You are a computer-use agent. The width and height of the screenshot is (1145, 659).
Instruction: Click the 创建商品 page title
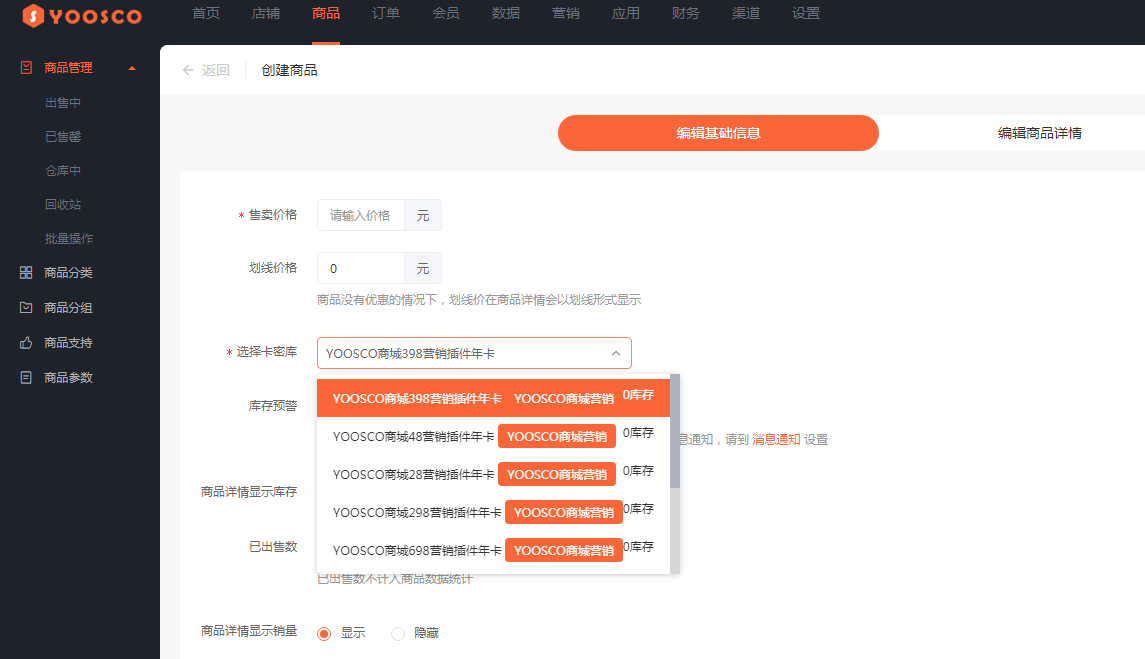(289, 70)
